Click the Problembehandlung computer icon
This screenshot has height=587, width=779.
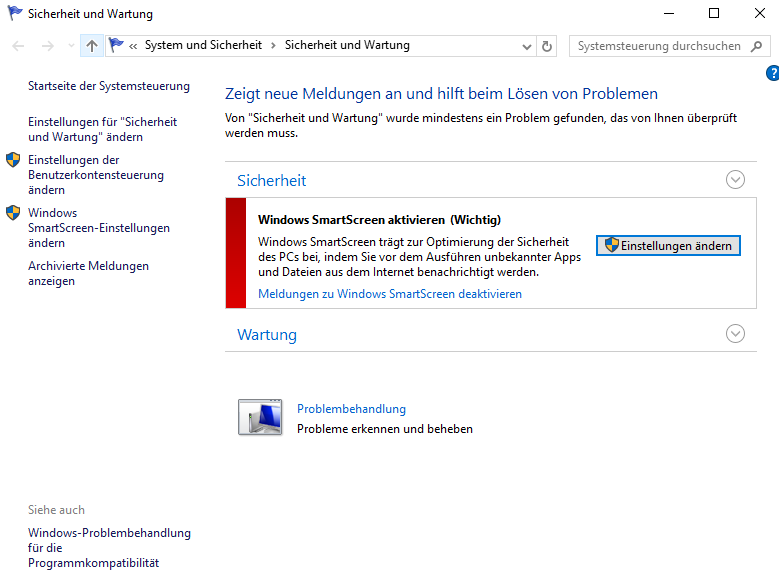260,417
